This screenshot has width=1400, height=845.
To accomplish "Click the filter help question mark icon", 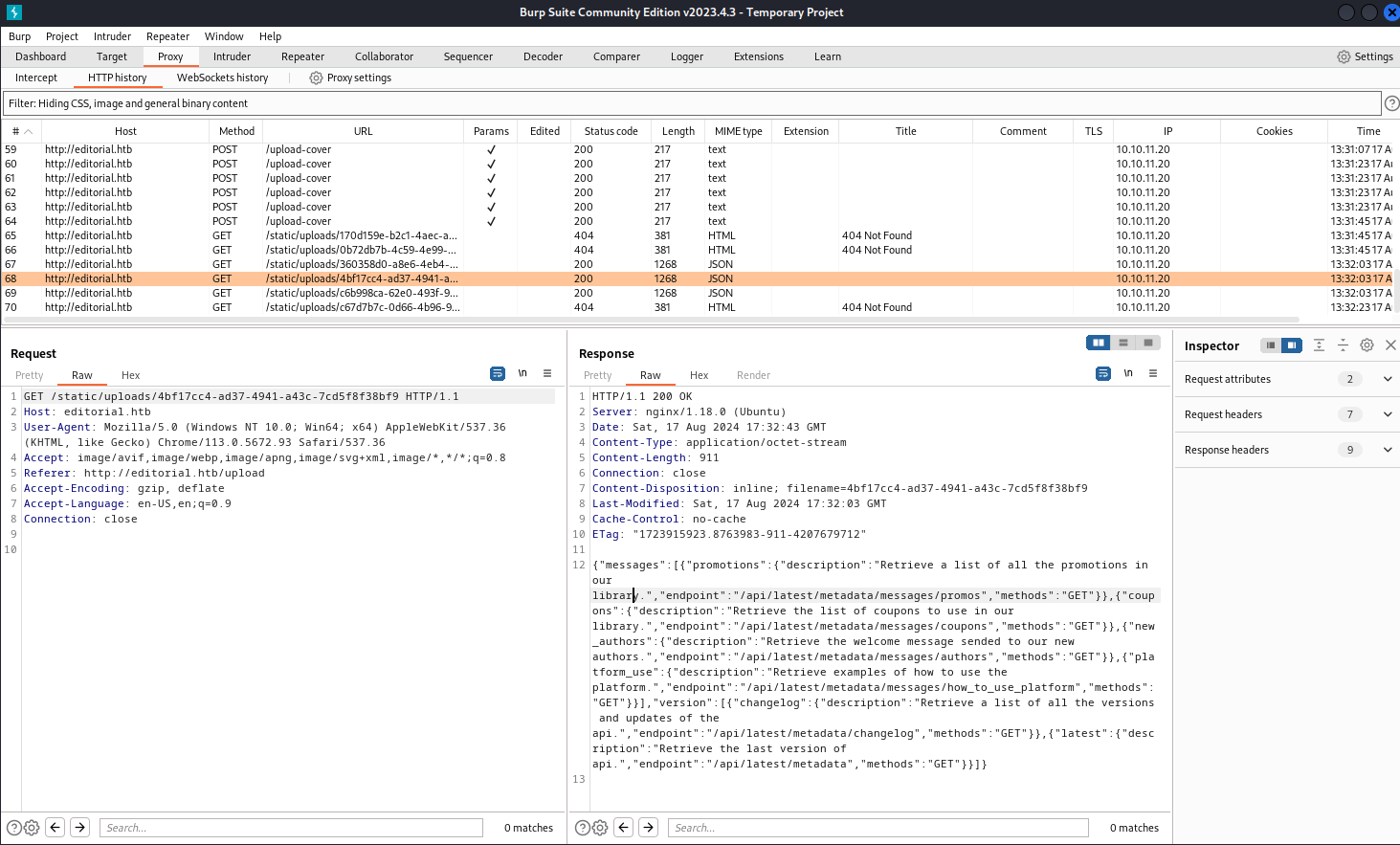I will 1391,103.
